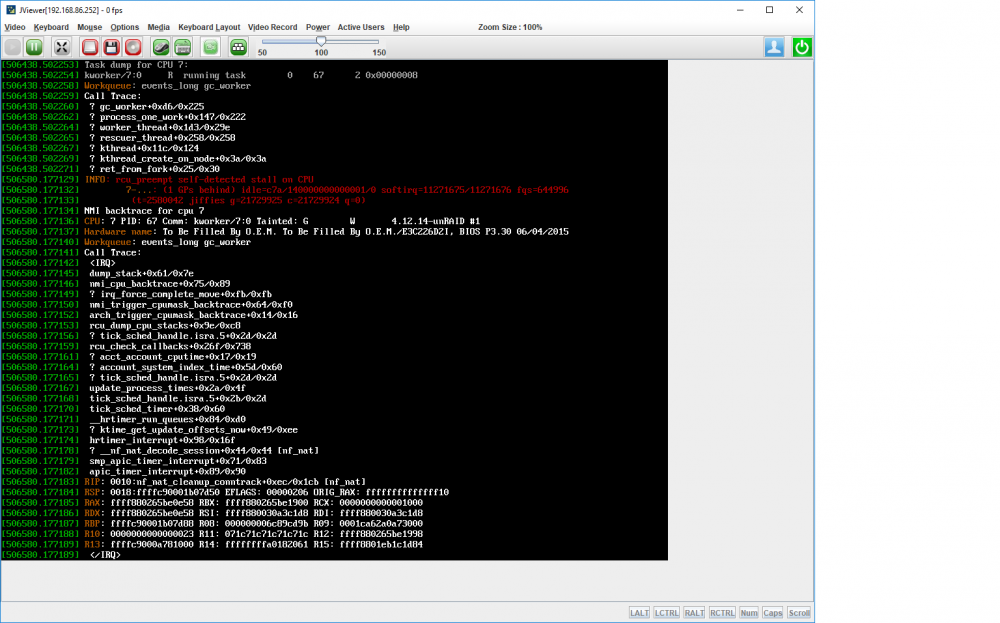Open the Help menu

401,27
